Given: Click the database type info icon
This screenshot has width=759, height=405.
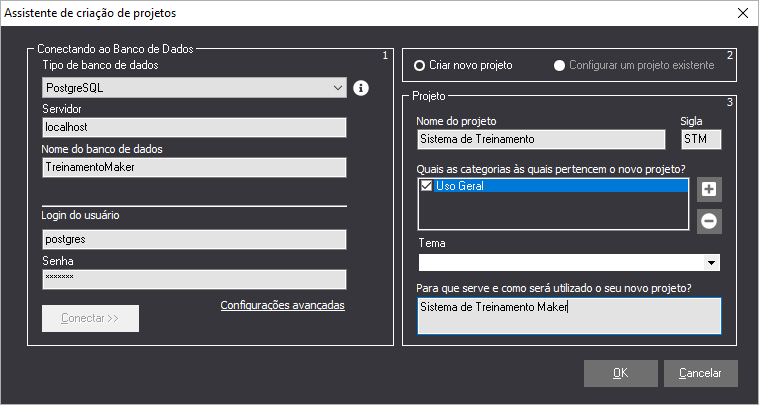Looking at the screenshot, I should 362,88.
